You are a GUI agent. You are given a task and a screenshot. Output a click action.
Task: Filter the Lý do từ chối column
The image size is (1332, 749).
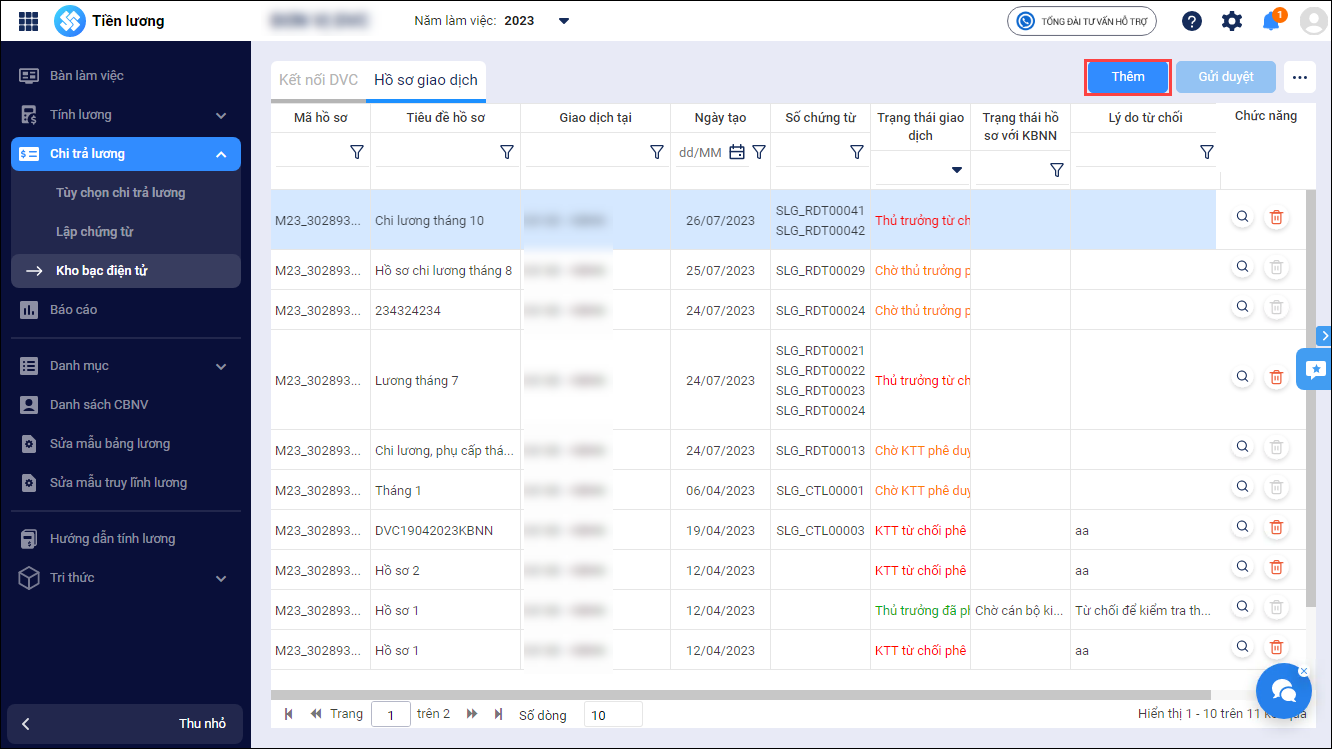[1206, 152]
